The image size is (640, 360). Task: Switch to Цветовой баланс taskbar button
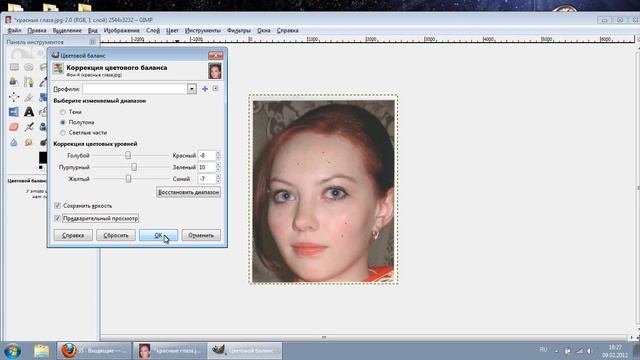245,351
